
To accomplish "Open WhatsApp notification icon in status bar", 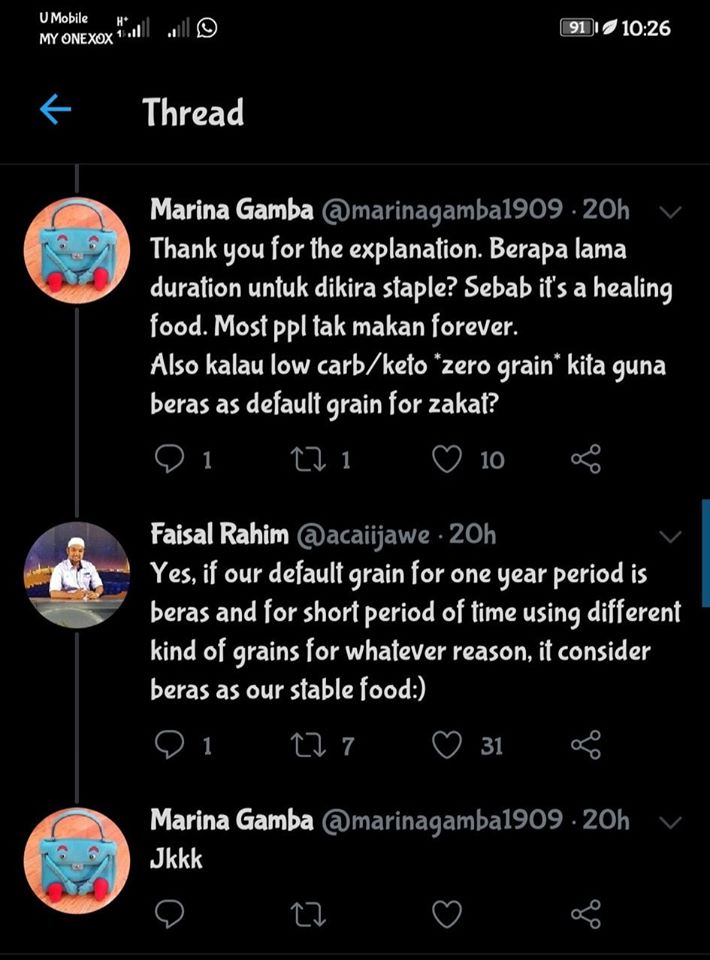I will [x=208, y=29].
